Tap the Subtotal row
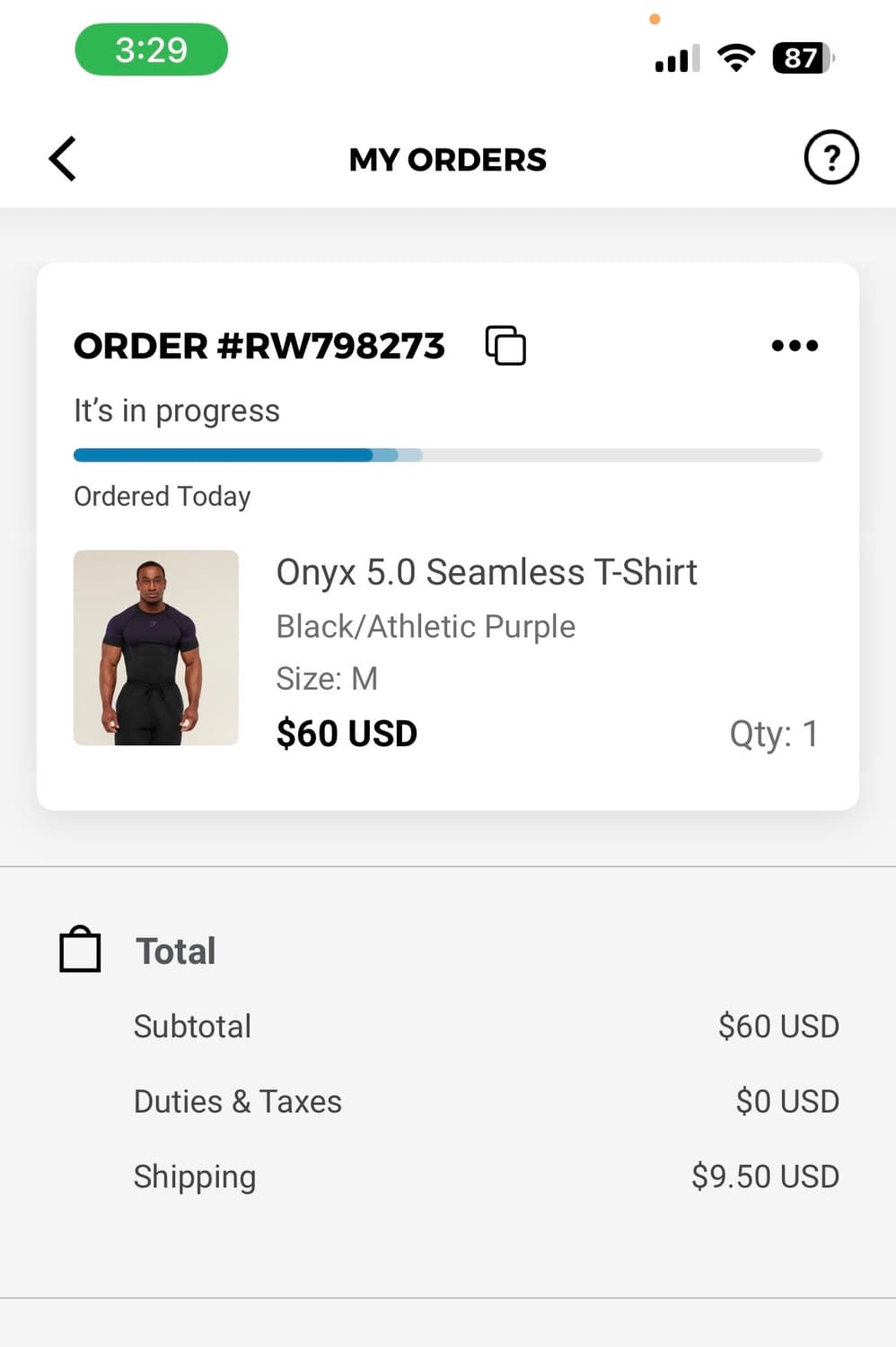Screen dimensions: 896x1347 point(486,1026)
